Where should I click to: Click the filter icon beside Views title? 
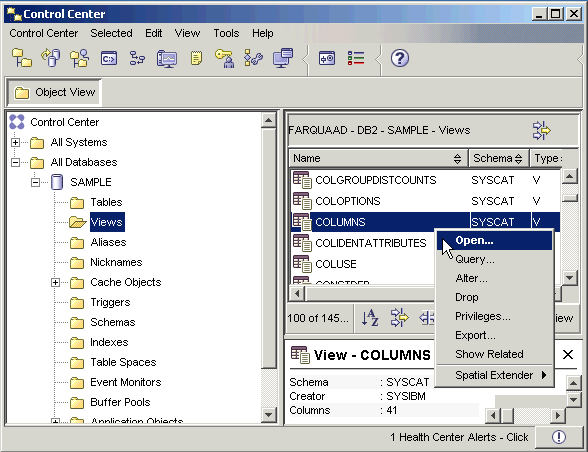coord(542,131)
